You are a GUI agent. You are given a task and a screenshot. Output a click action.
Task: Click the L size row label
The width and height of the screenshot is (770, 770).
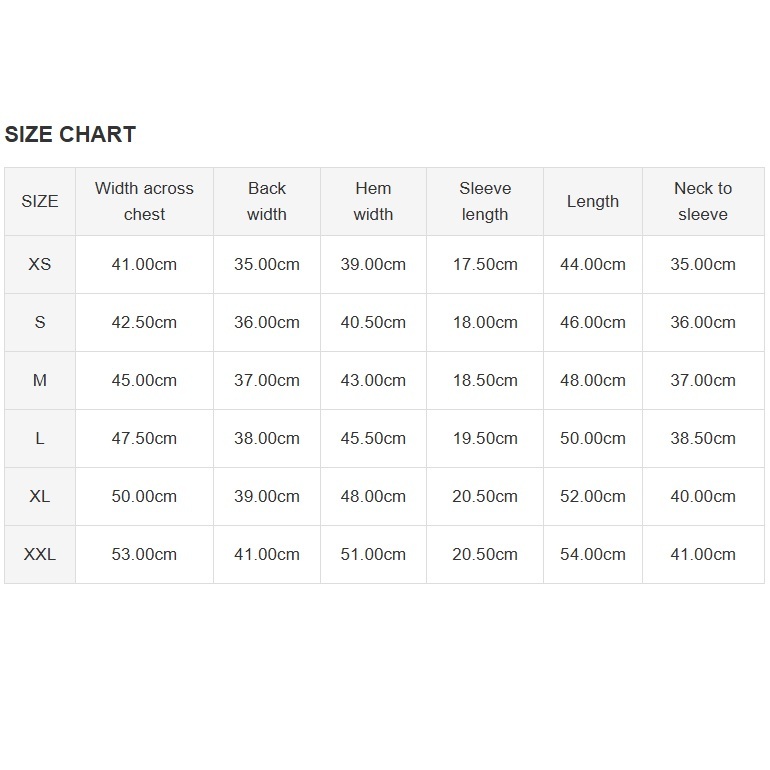(40, 438)
